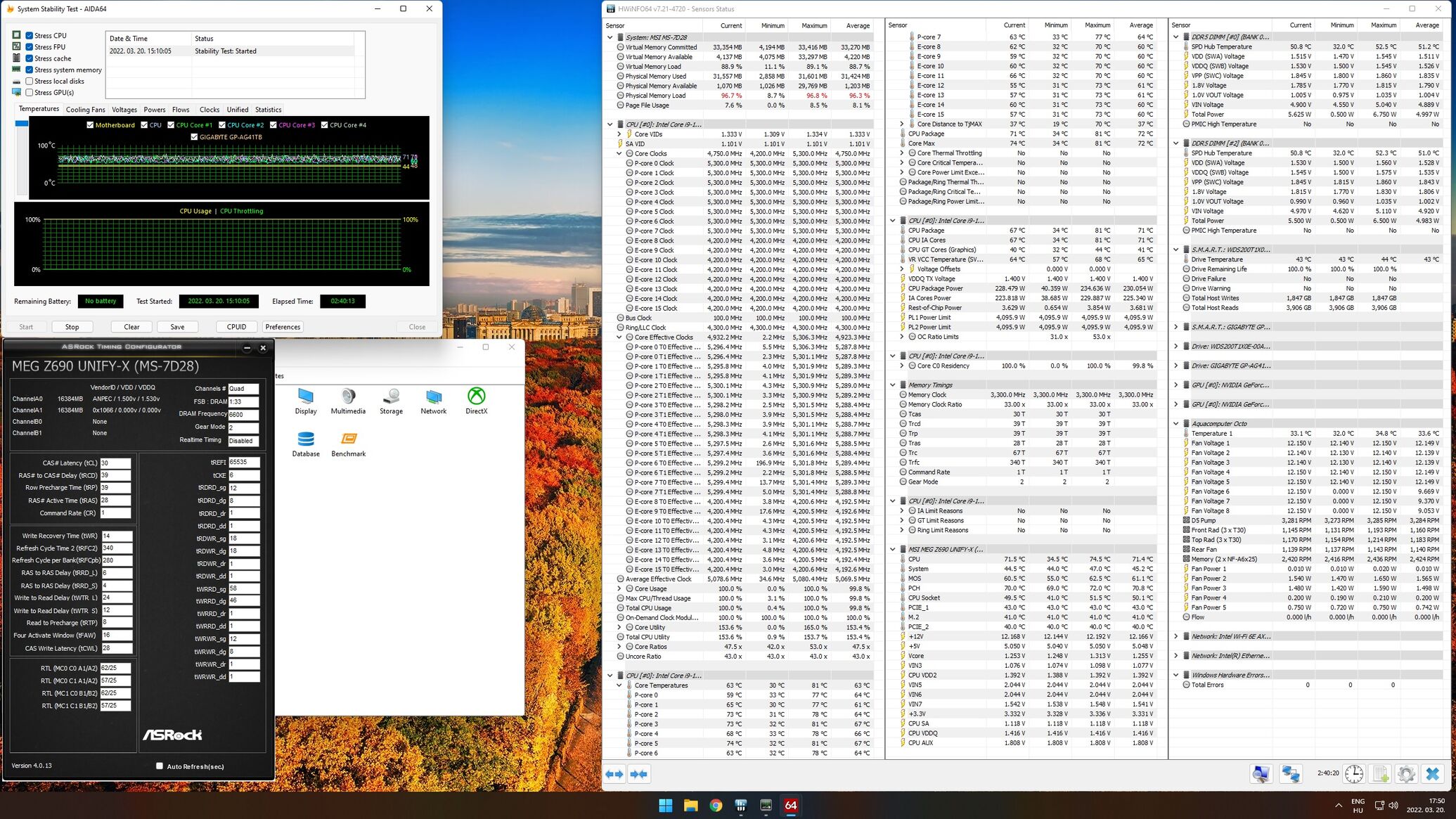Expand the Core Distance to TjMAX row
Viewport: 1456px width, 819px height.
(902, 124)
